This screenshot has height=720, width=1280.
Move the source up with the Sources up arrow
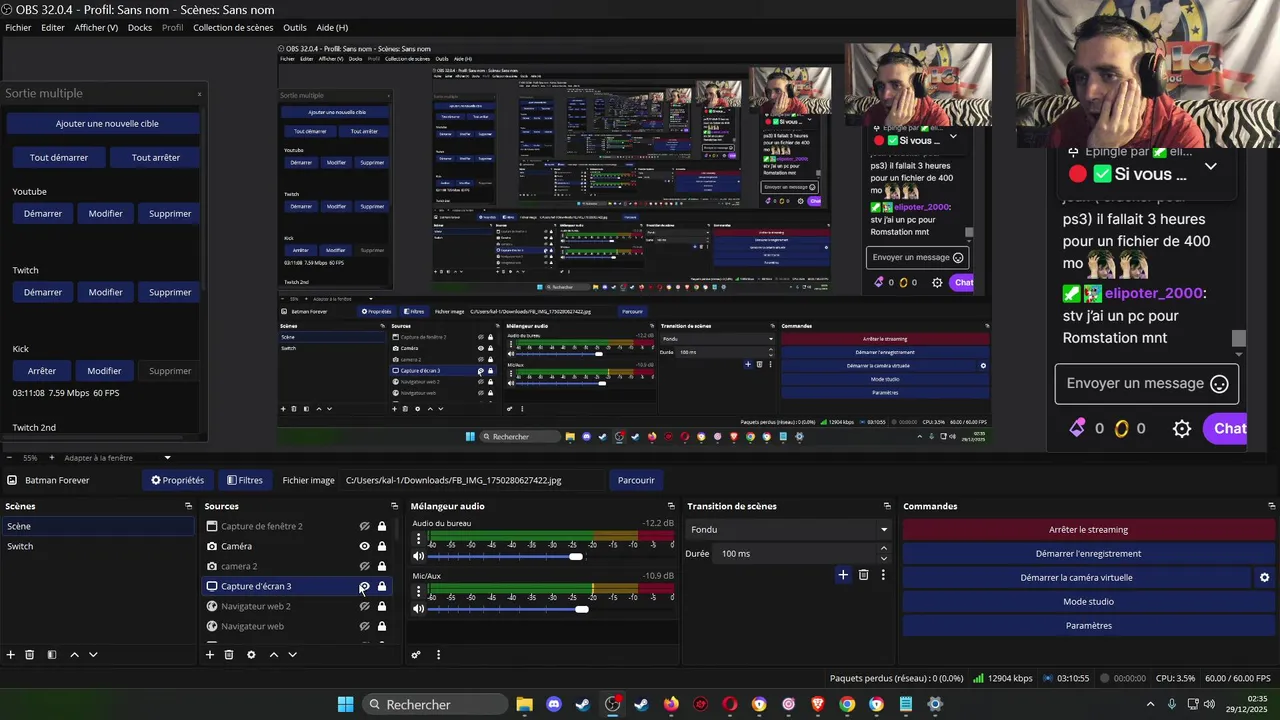[x=273, y=655]
